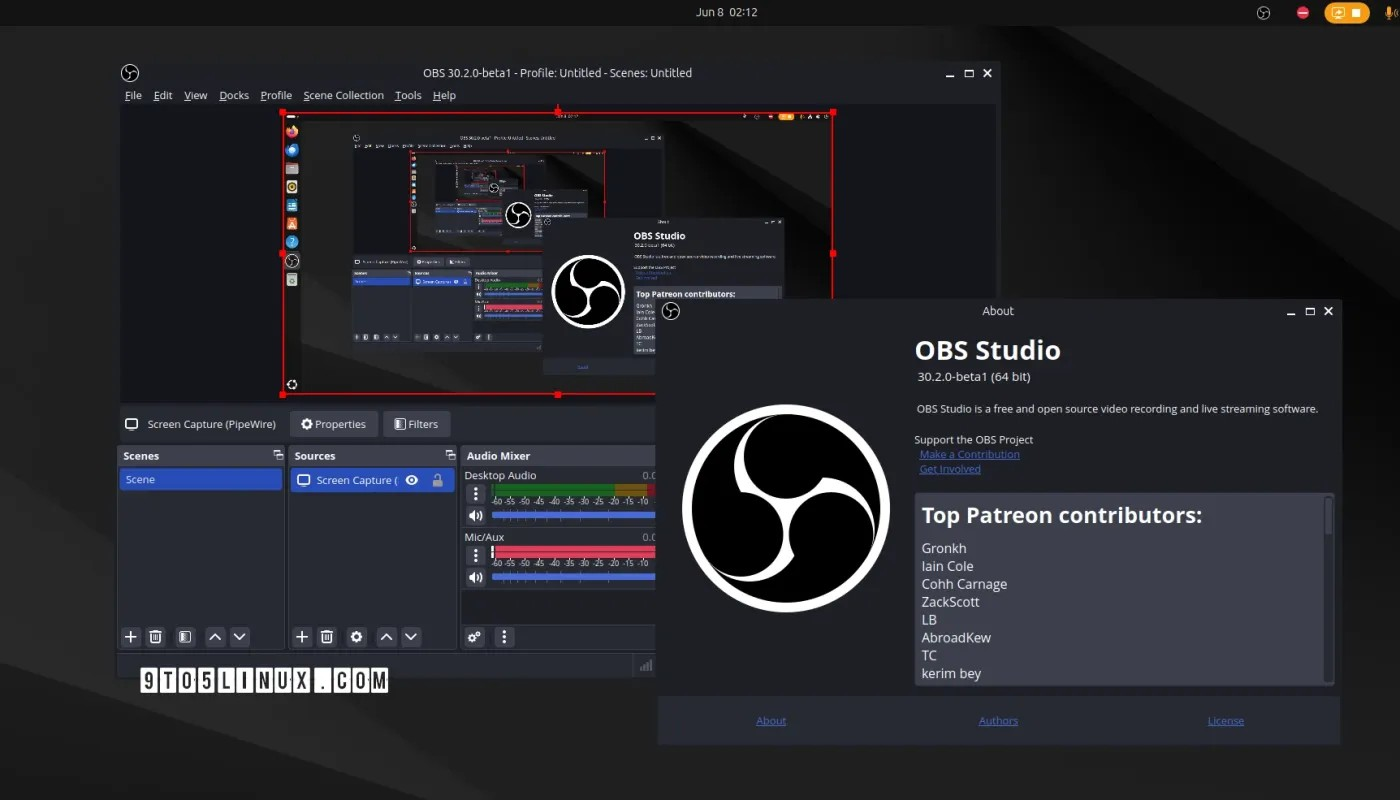Click OBS icon in main window title bar

click(130, 73)
